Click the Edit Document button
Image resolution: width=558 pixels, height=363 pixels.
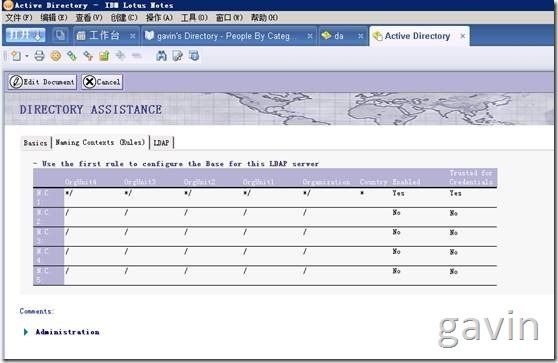(x=42, y=82)
